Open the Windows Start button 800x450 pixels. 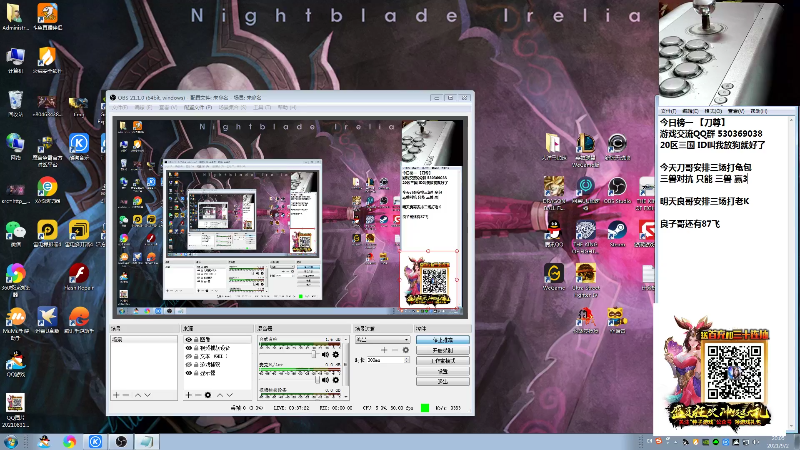pyautogui.click(x=10, y=442)
